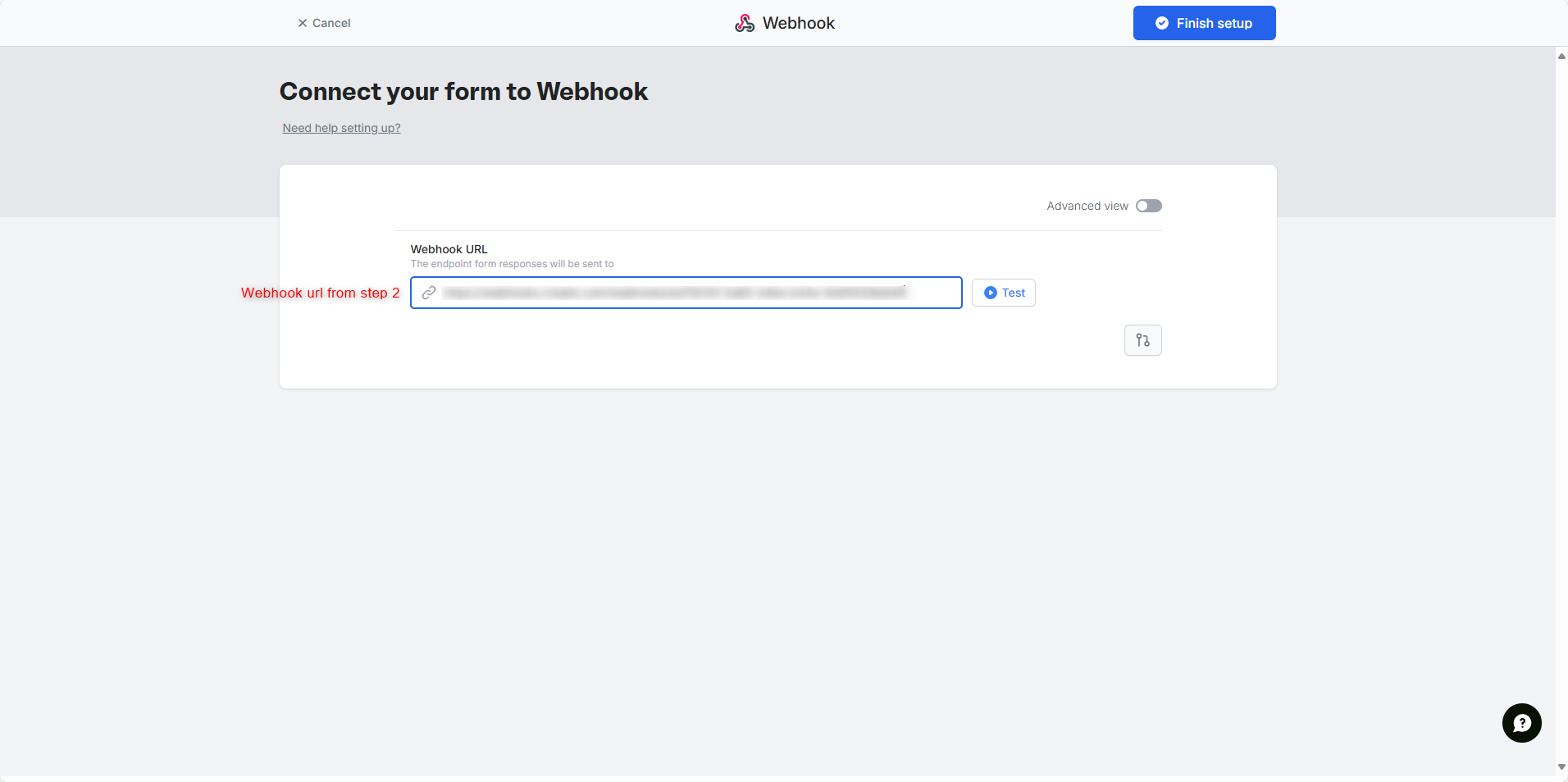Open the branching logic icon button
Viewport: 1568px width, 782px height.
[1142, 340]
